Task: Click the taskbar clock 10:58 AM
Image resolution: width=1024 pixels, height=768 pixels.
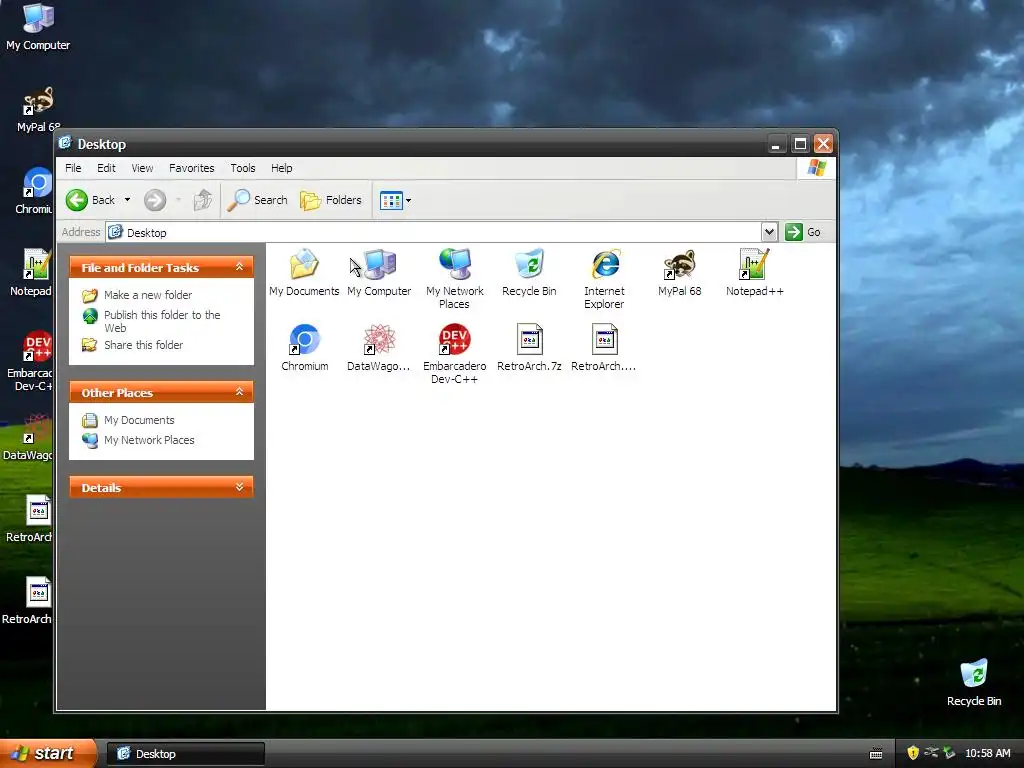Action: 987,753
